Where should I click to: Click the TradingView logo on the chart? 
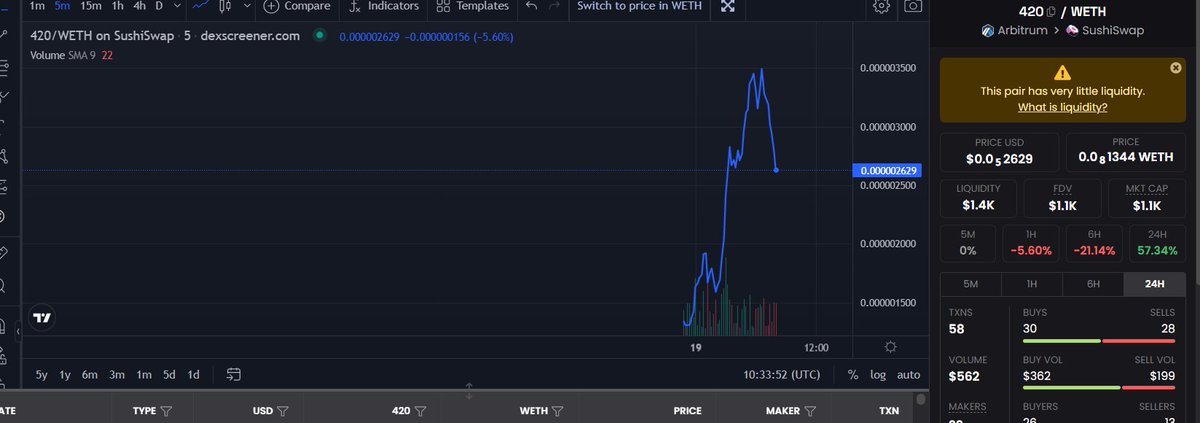pyautogui.click(x=42, y=318)
